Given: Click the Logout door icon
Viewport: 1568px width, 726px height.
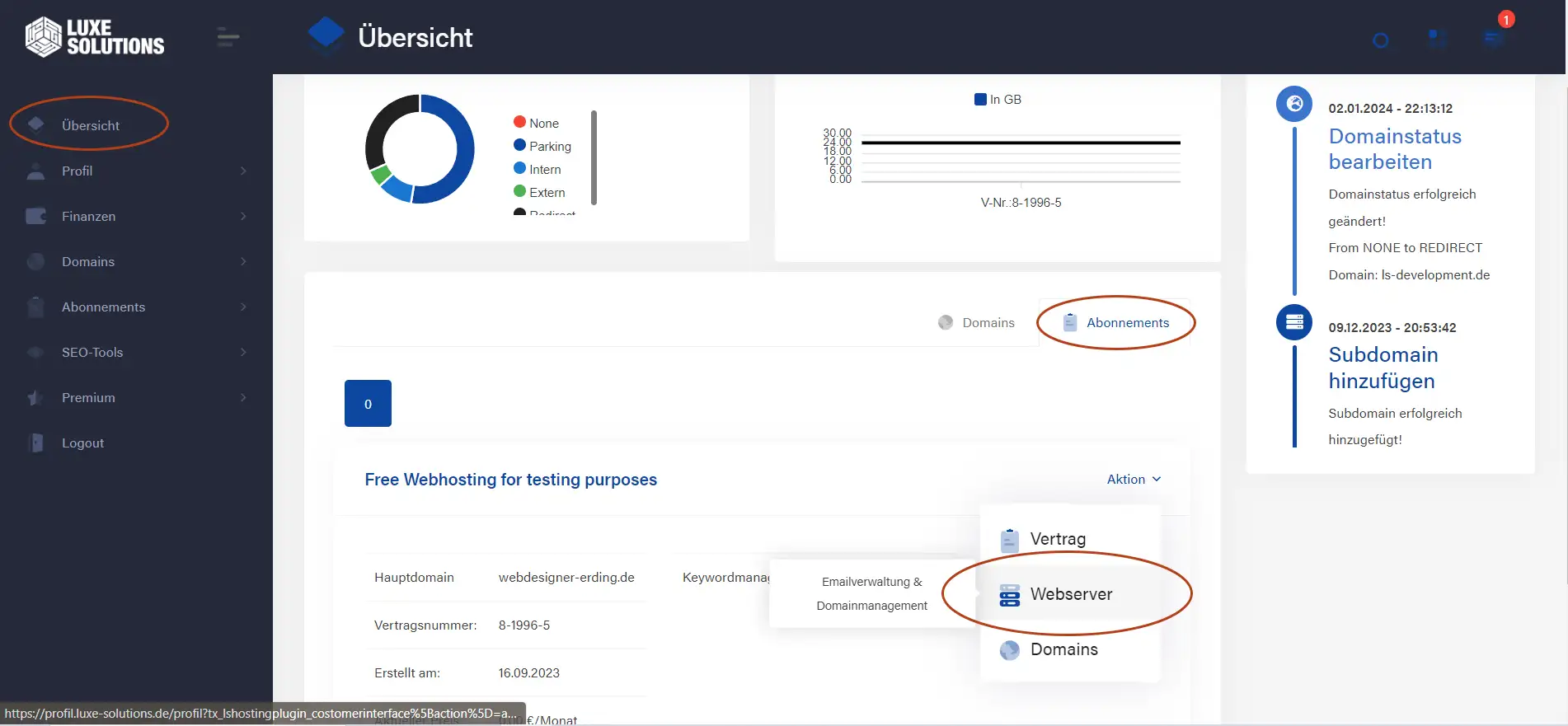Looking at the screenshot, I should pyautogui.click(x=35, y=443).
